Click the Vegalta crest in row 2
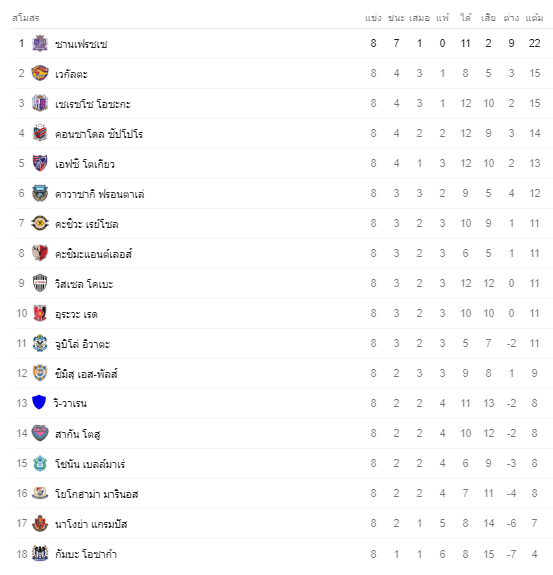The width and height of the screenshot is (553, 575). (40, 73)
